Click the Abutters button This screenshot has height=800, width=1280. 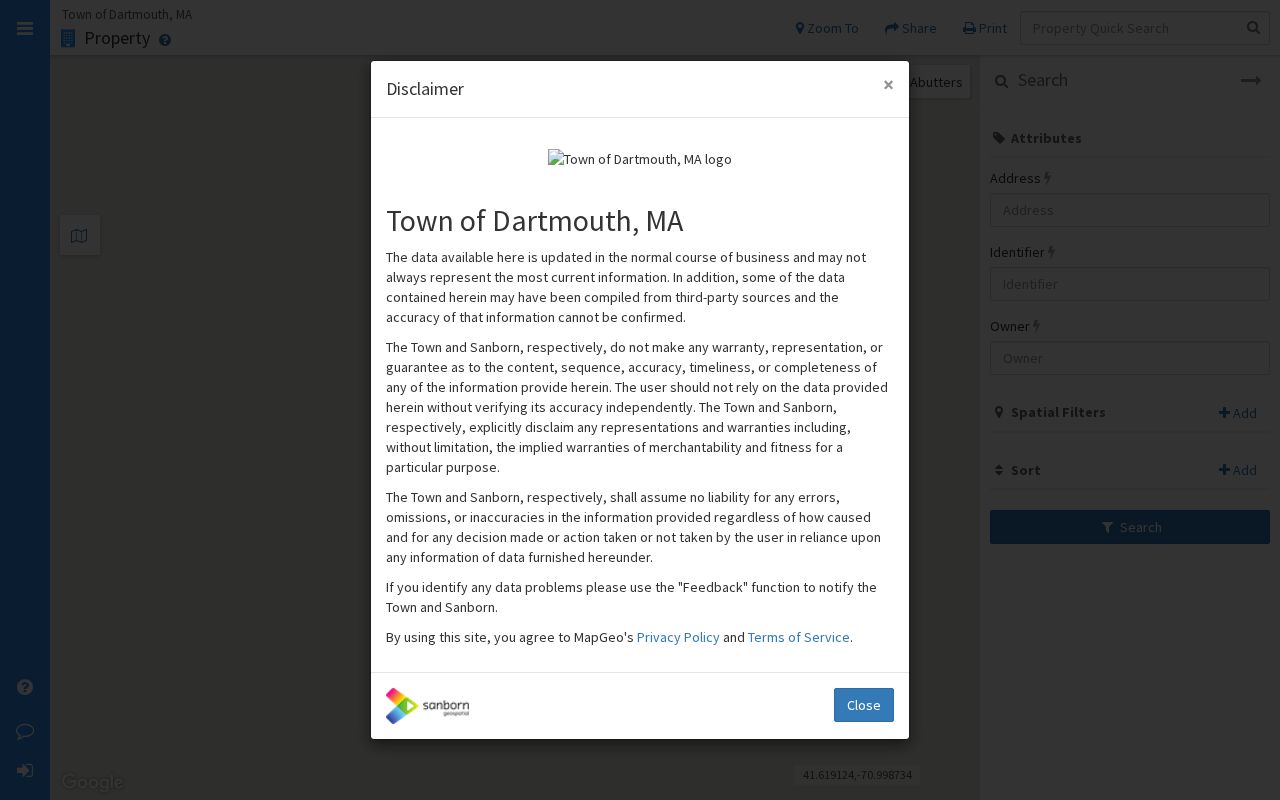937,82
